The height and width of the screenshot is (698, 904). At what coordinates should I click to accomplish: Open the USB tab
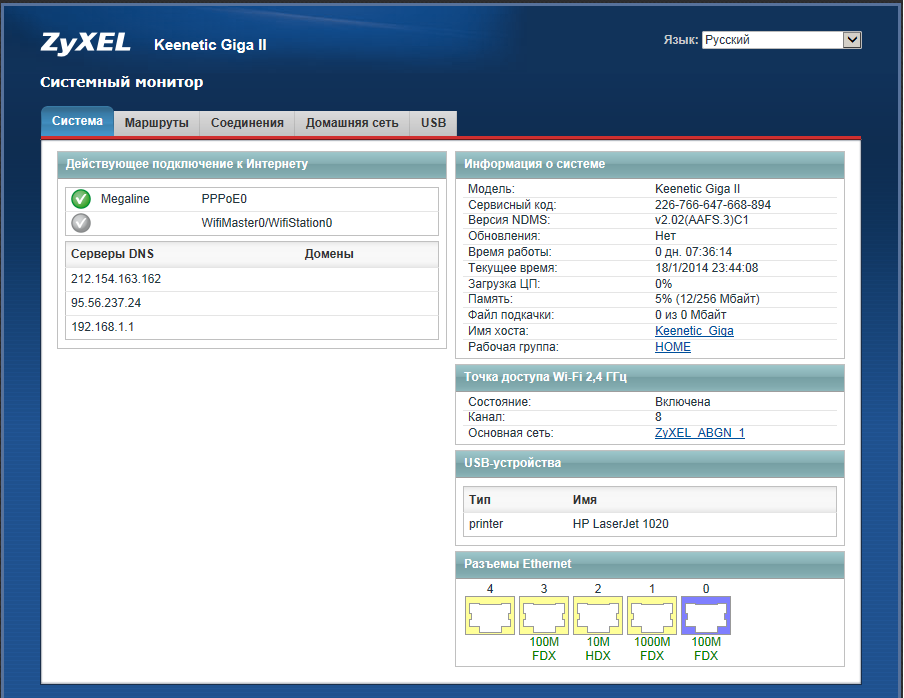point(433,123)
